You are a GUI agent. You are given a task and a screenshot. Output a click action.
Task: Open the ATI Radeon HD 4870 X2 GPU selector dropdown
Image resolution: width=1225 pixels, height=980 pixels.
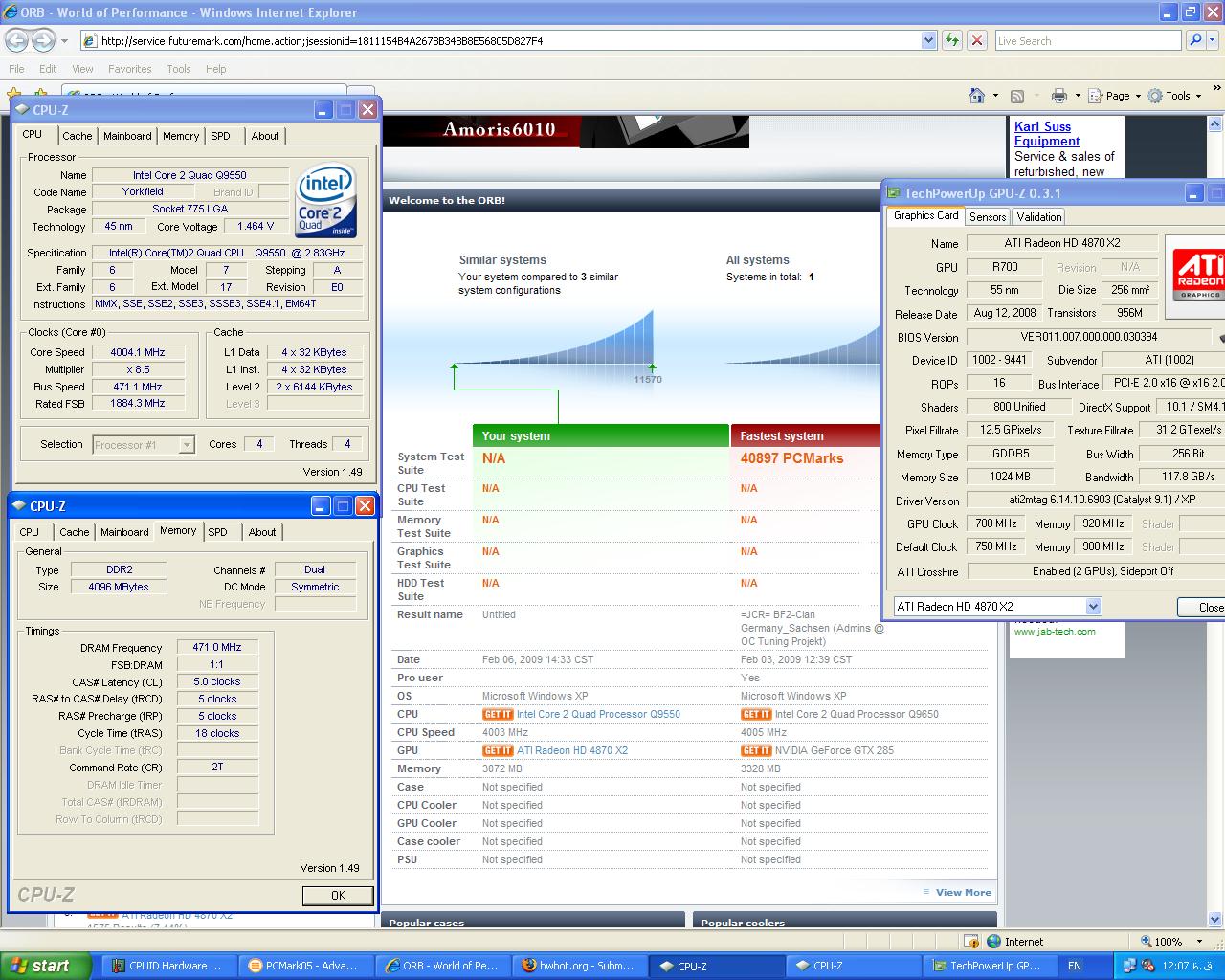pos(1093,607)
